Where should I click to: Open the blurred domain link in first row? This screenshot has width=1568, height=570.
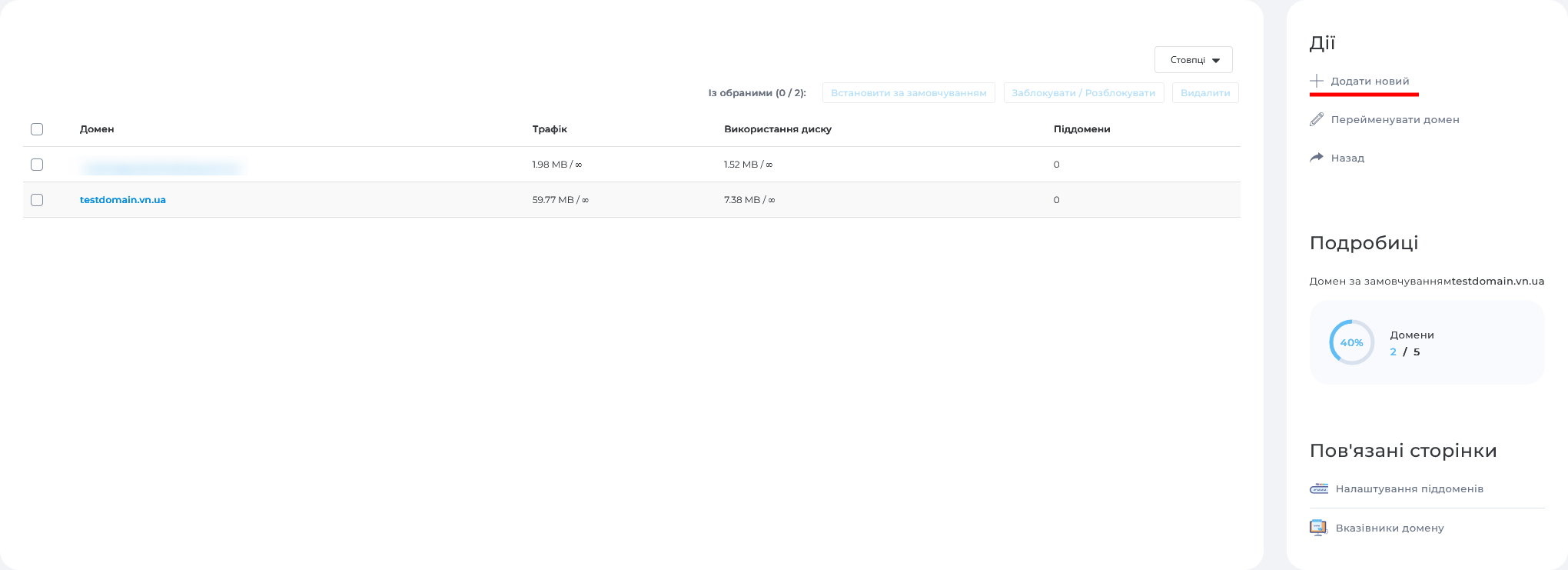point(161,167)
